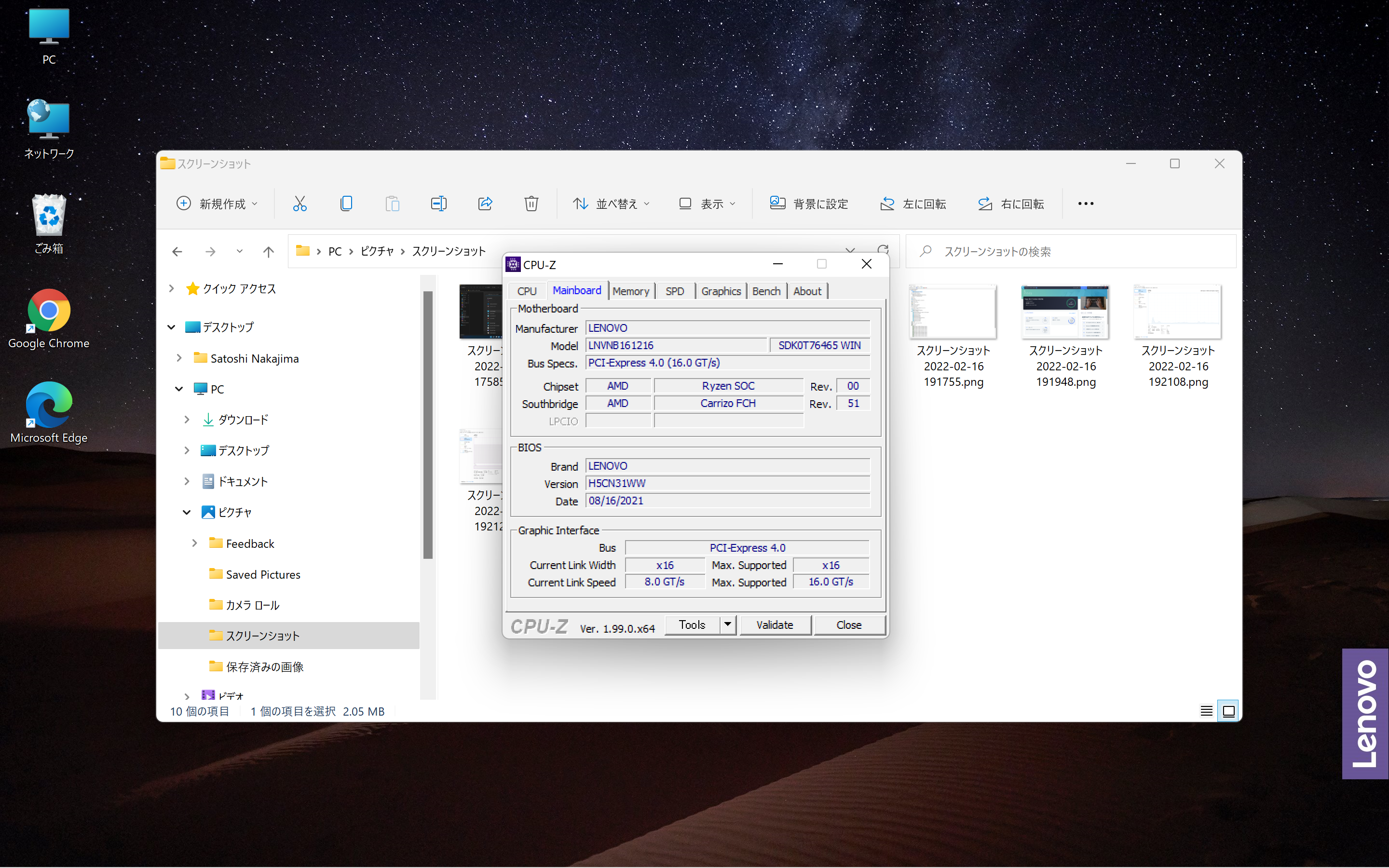Navigate up one folder level with up arrow
Image resolution: width=1389 pixels, height=868 pixels.
pos(269,251)
